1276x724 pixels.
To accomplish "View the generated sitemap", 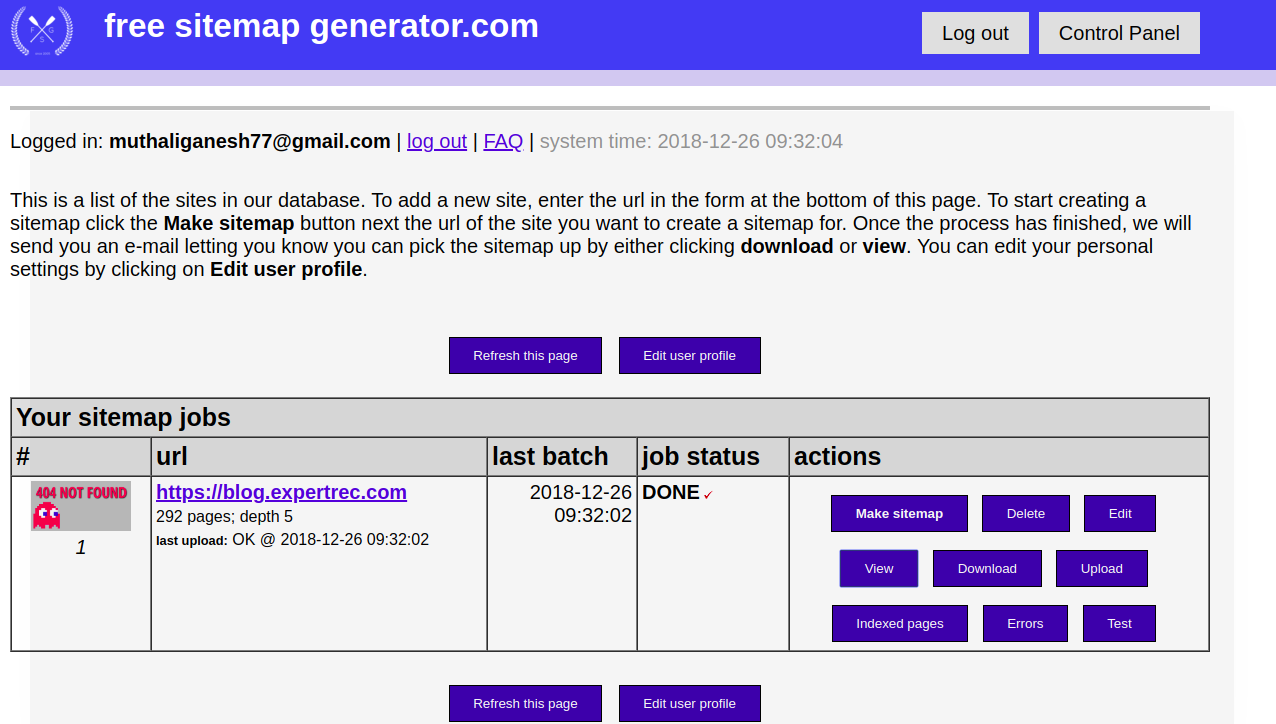I will [x=878, y=568].
